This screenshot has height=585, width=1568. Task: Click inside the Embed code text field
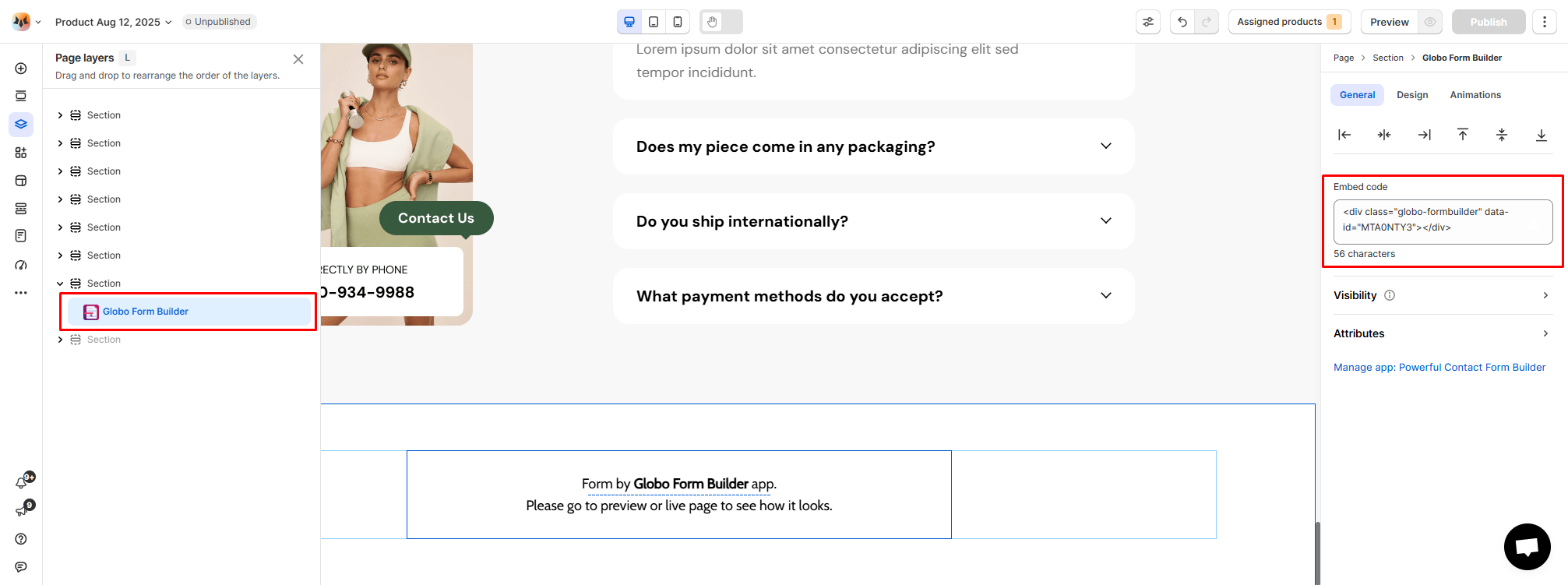click(x=1443, y=222)
